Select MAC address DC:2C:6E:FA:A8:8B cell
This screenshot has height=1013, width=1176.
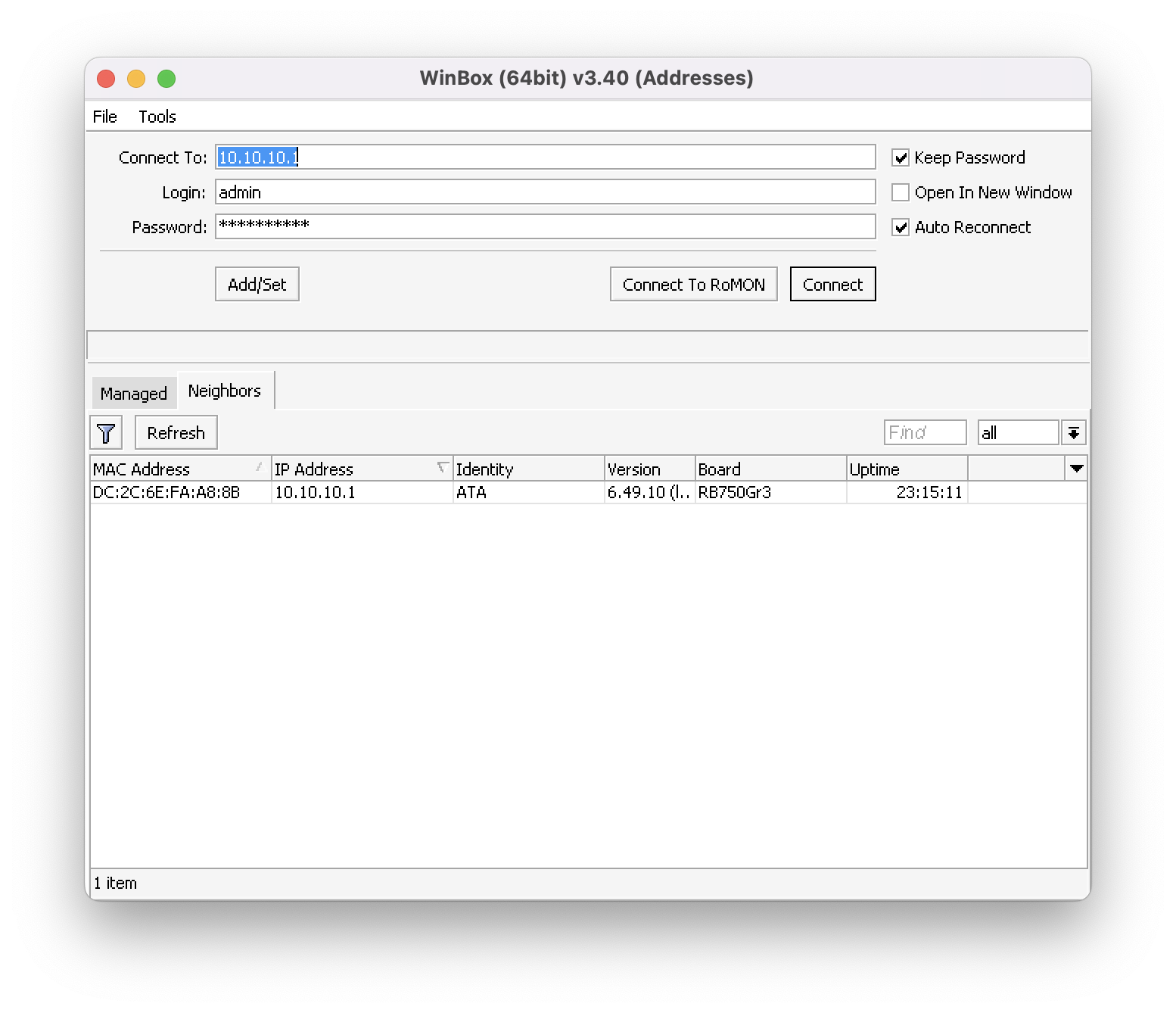[x=180, y=492]
